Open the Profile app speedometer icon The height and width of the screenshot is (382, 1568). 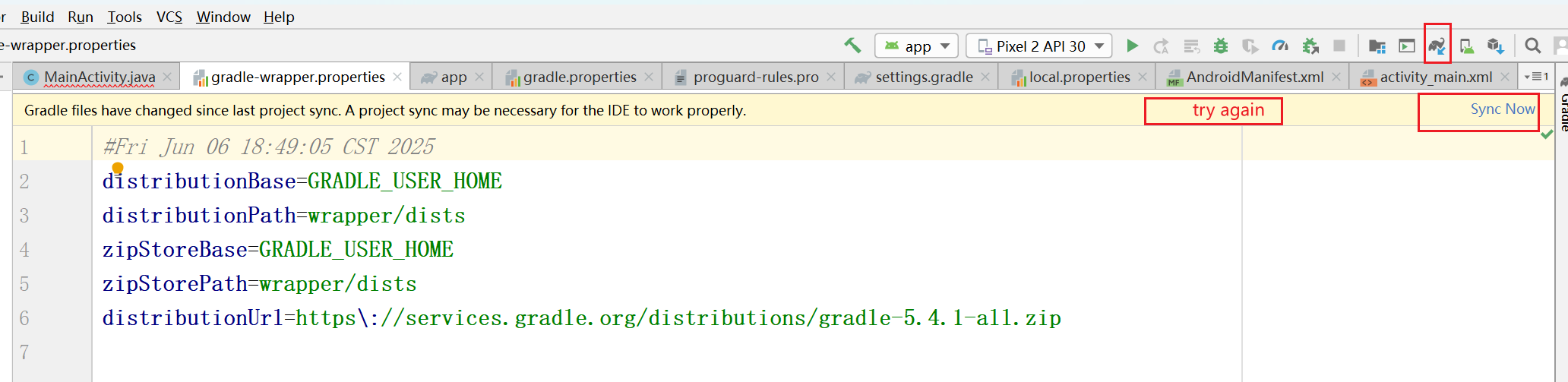1280,46
